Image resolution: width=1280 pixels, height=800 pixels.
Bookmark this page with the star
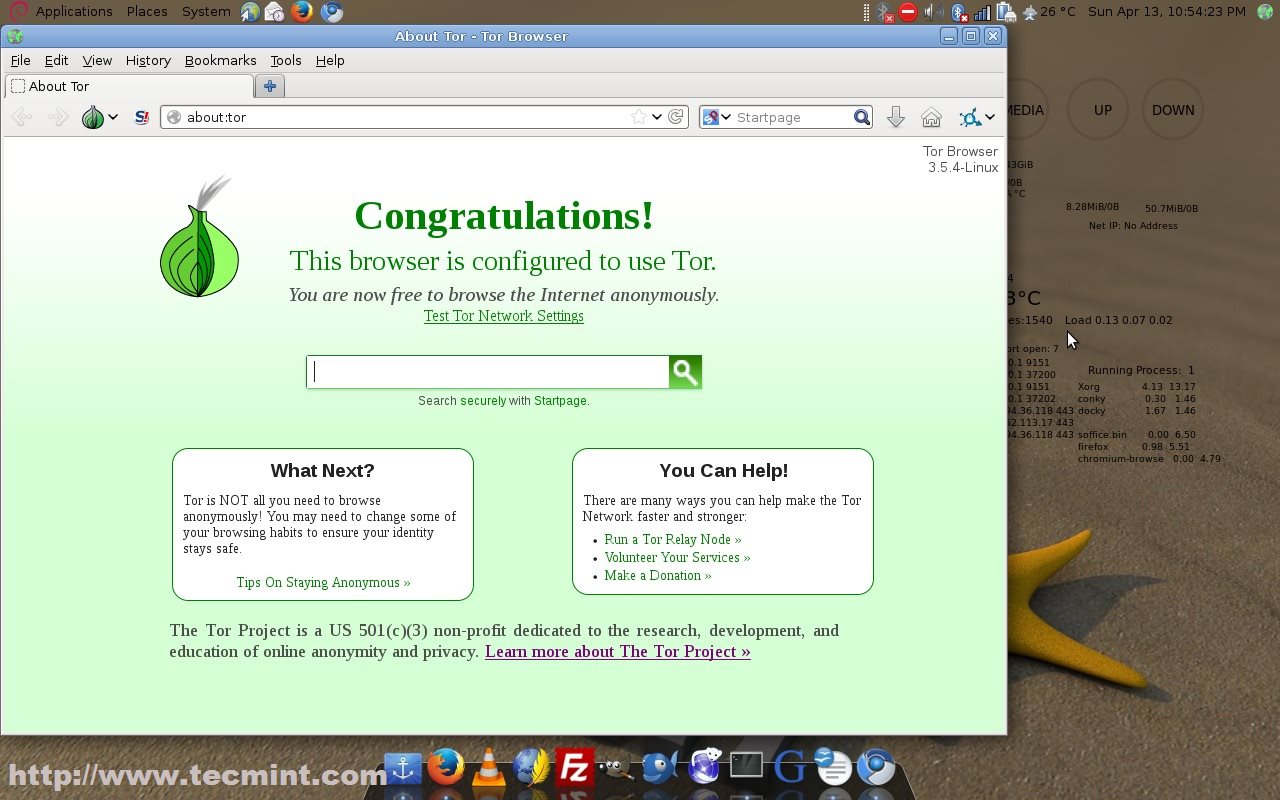click(639, 117)
